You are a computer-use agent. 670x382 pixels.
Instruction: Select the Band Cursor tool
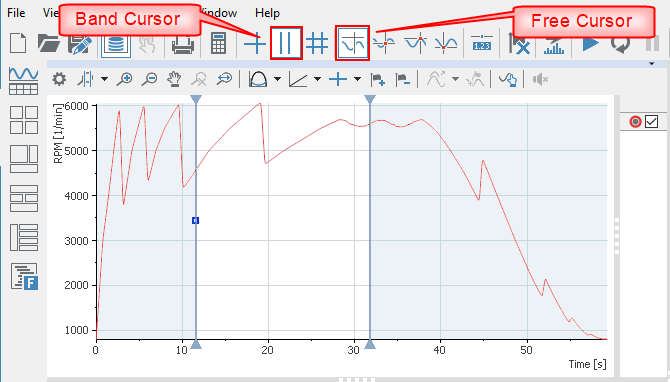(286, 43)
